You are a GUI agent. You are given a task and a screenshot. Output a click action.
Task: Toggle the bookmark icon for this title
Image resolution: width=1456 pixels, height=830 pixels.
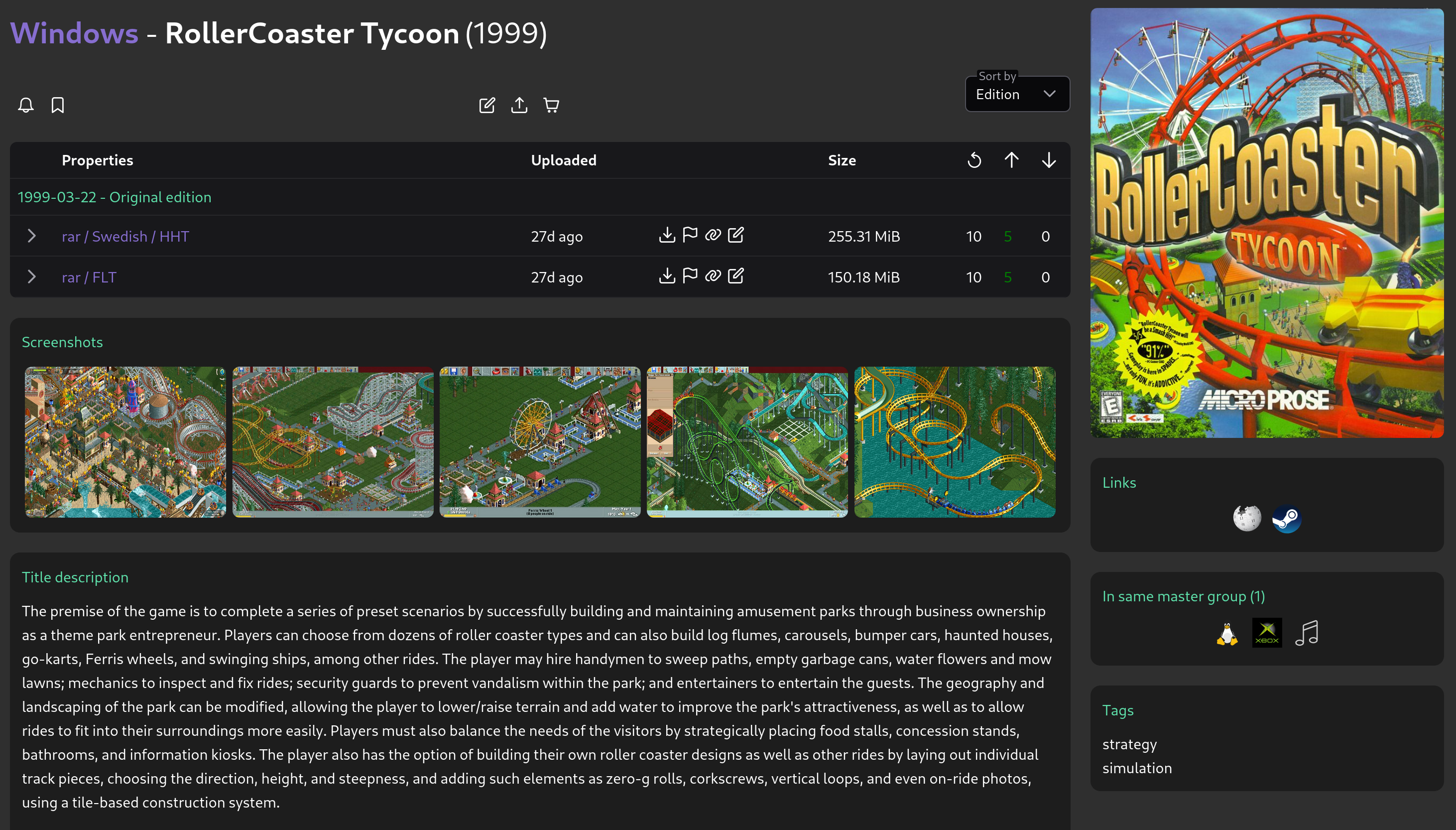58,105
